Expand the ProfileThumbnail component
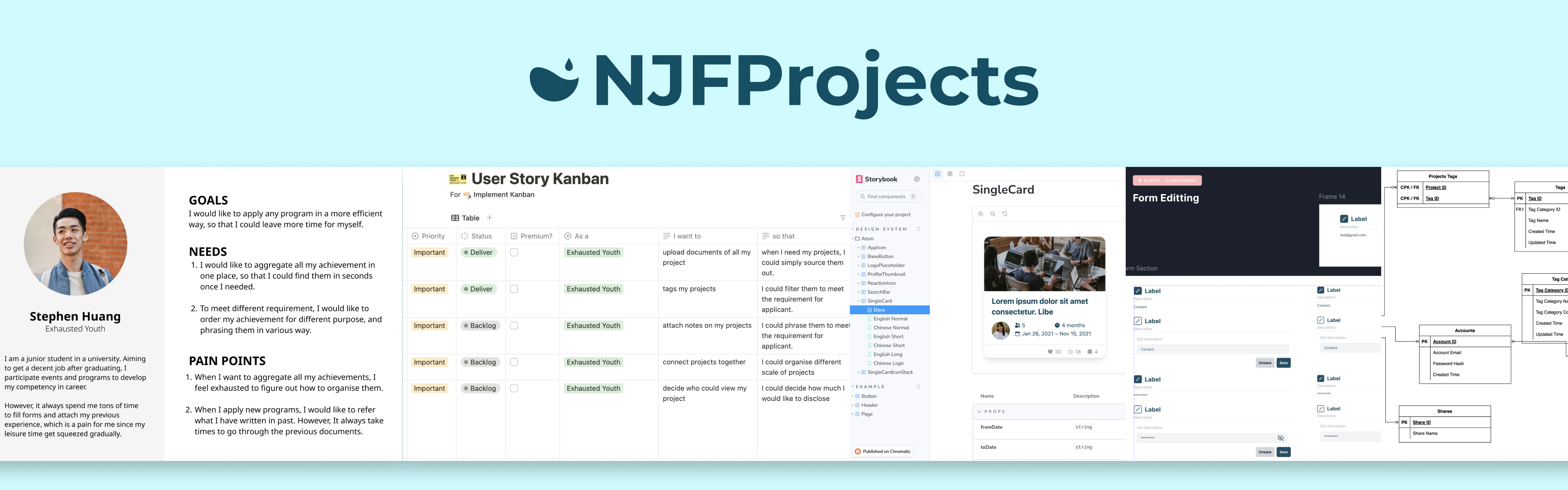 [881, 274]
